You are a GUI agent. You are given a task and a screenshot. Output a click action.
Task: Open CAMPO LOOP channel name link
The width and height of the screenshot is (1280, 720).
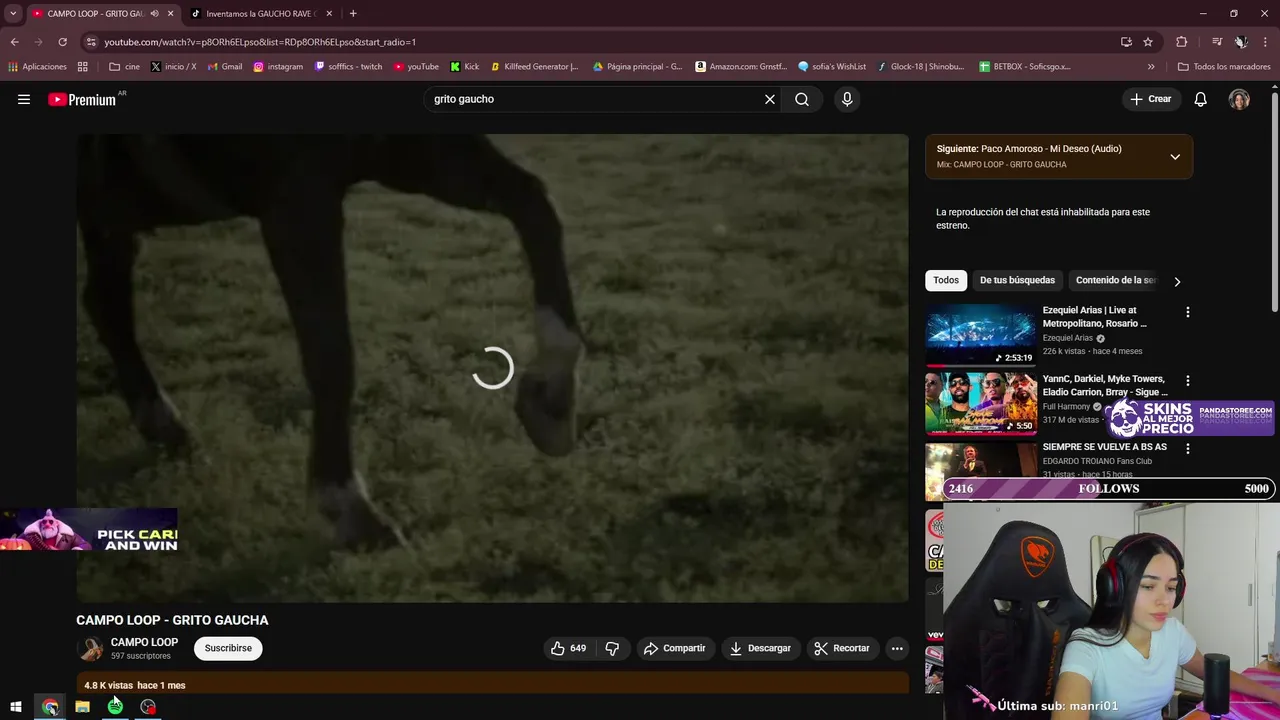[x=144, y=642]
